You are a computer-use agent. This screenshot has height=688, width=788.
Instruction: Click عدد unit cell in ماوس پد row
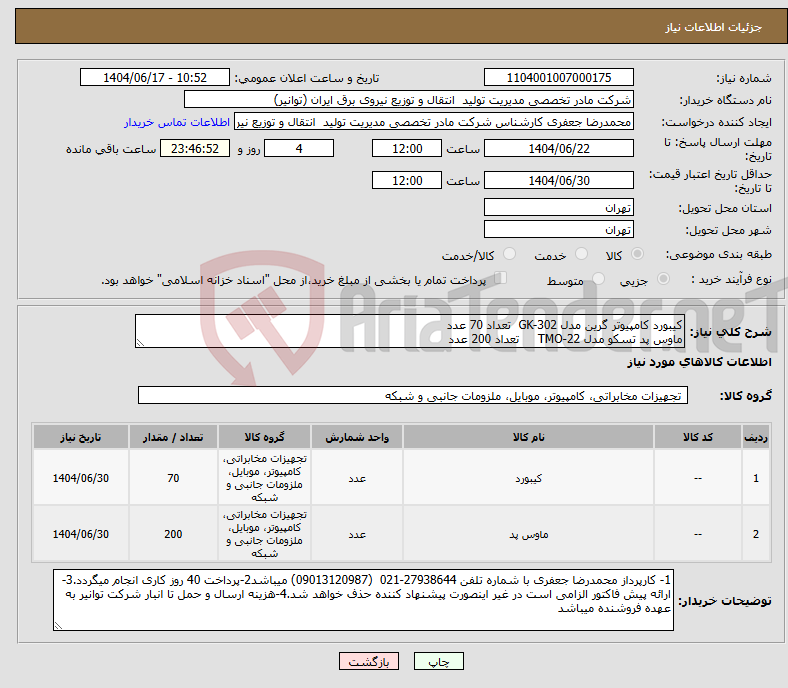click(x=357, y=534)
